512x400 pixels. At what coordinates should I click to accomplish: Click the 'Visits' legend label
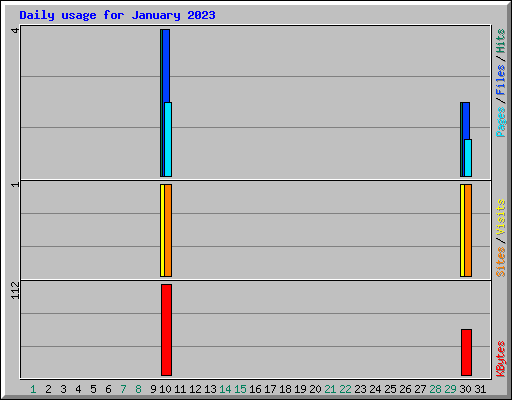click(501, 217)
